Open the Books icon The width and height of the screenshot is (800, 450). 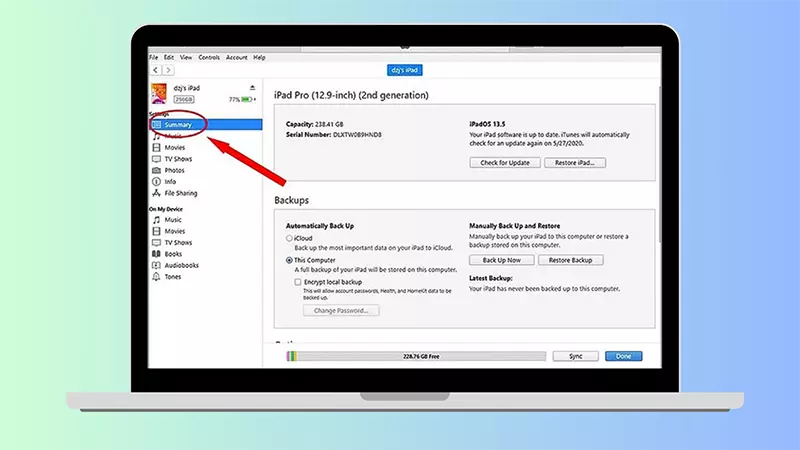pos(157,254)
